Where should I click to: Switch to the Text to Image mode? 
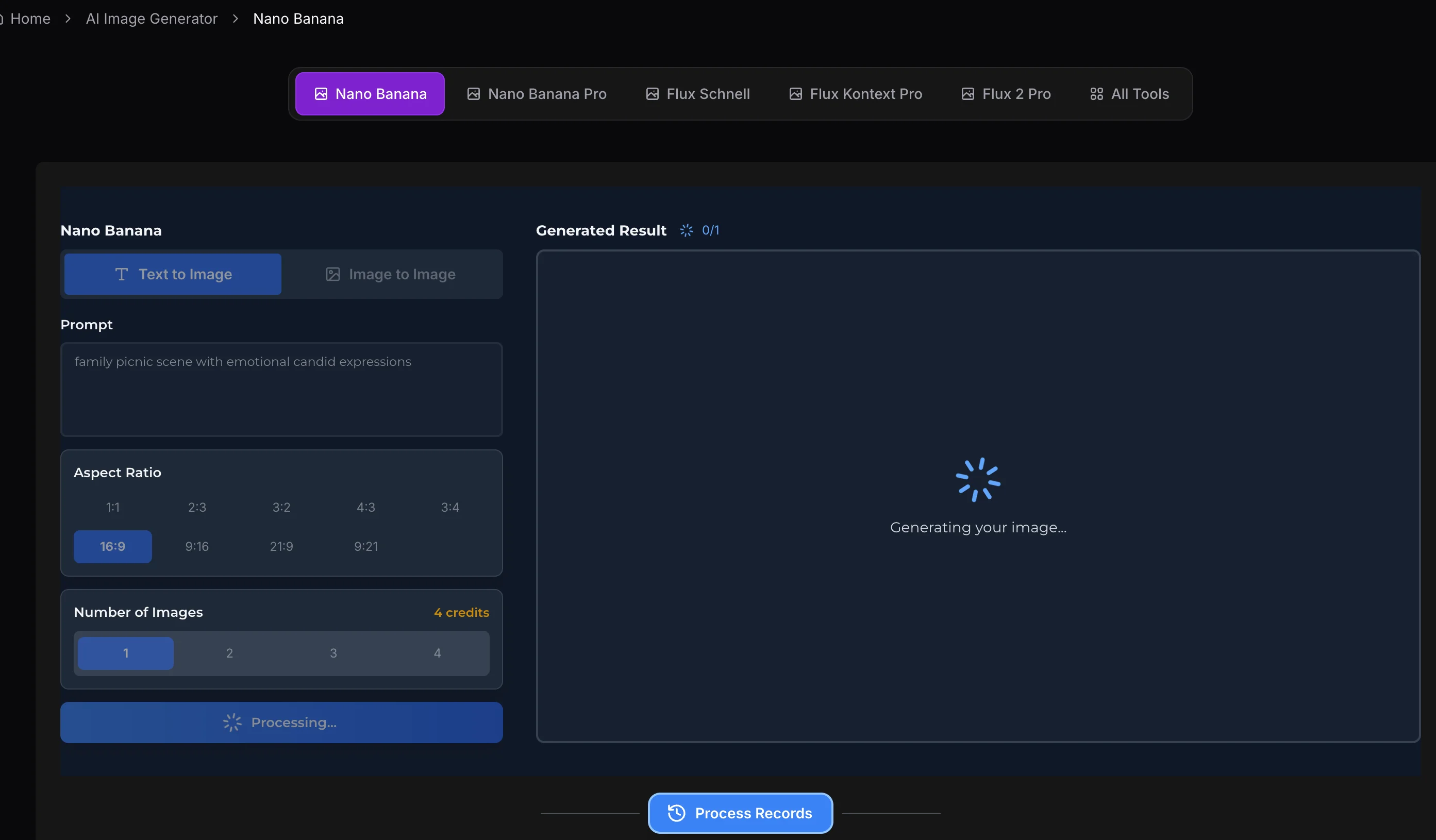click(x=173, y=274)
